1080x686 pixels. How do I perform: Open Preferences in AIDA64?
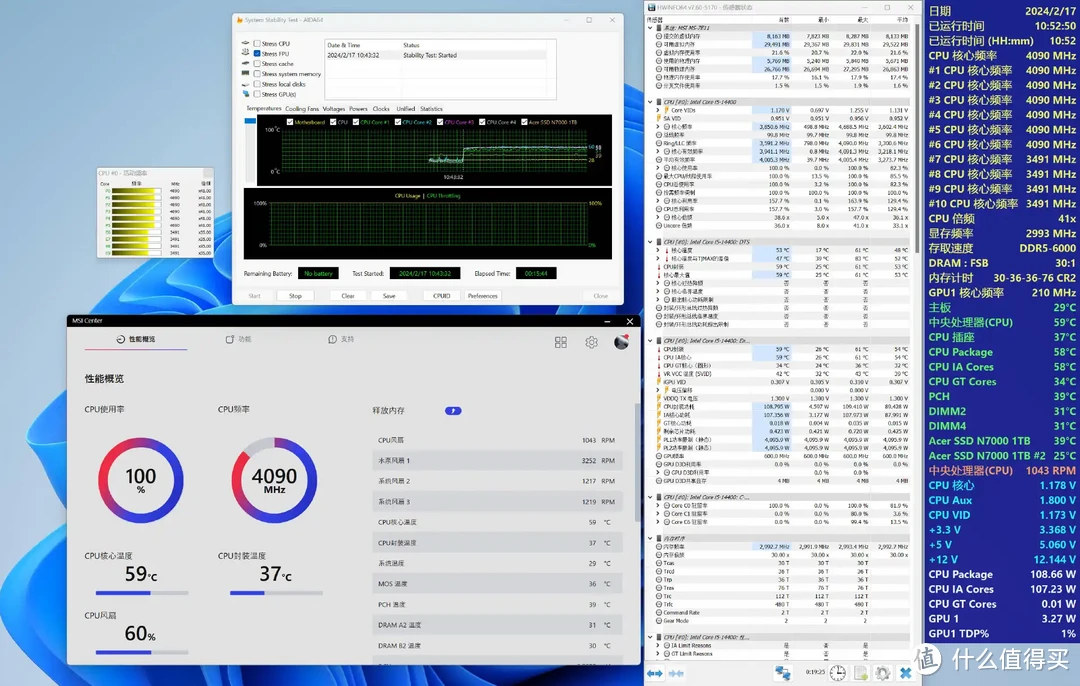(483, 295)
